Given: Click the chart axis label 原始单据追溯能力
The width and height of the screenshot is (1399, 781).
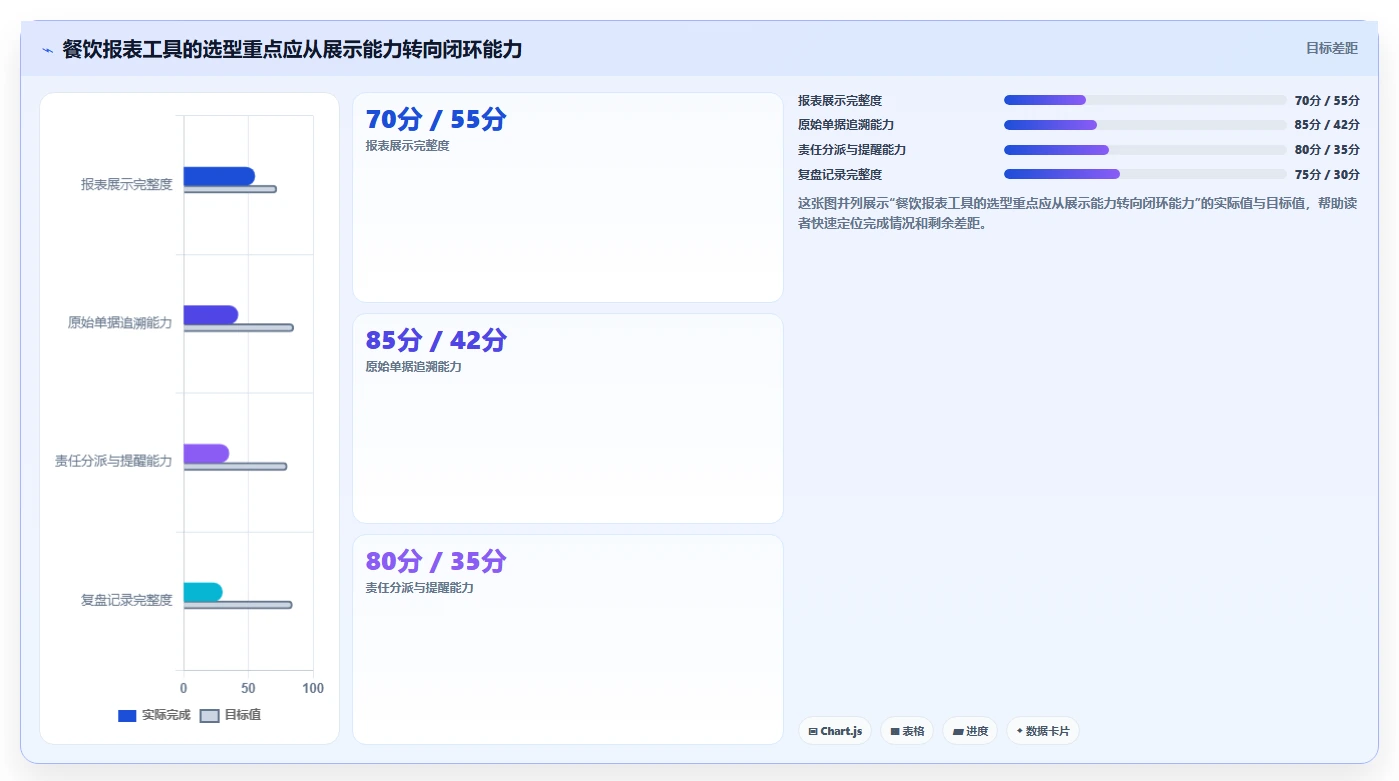Looking at the screenshot, I should (x=120, y=322).
